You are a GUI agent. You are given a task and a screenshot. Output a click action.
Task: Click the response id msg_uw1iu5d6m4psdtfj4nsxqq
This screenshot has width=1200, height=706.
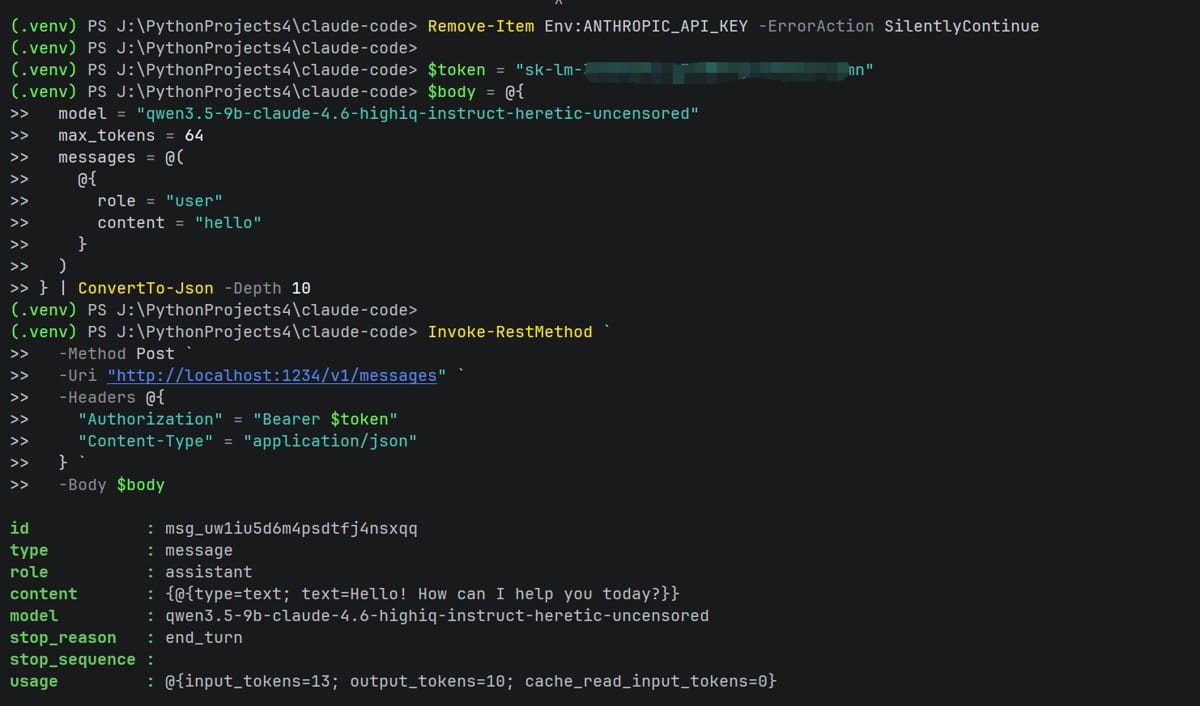click(291, 528)
